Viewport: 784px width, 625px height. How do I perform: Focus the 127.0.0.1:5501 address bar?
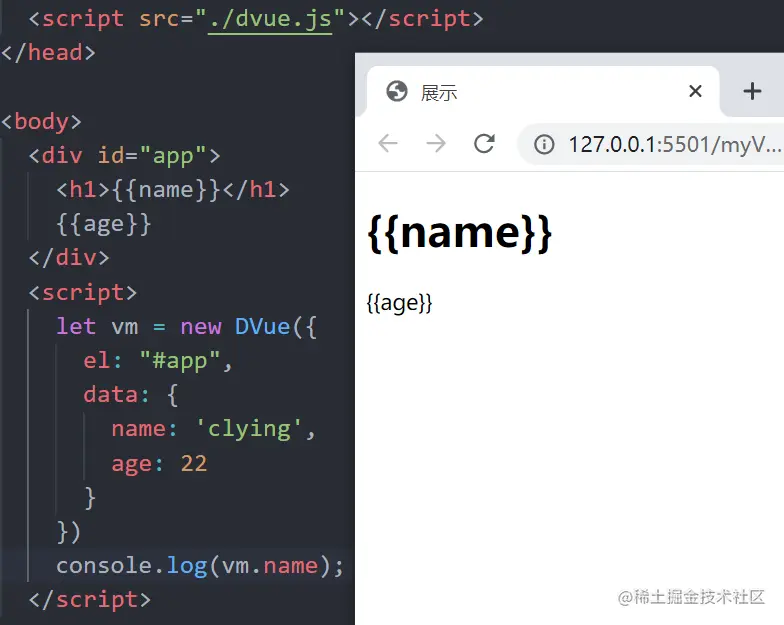click(651, 144)
